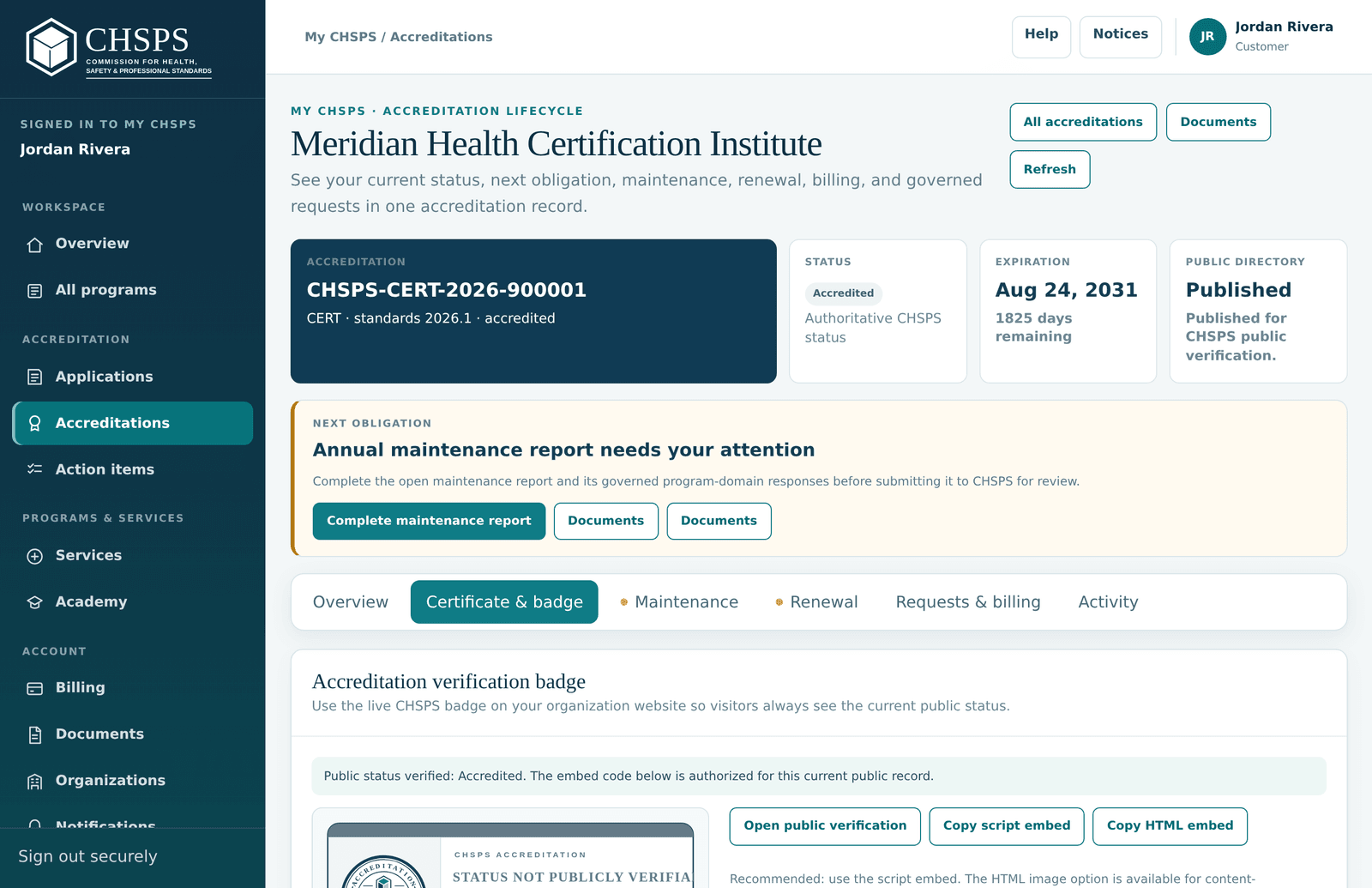Open Overview in the sidebar
This screenshot has width=1372, height=888.
click(x=133, y=244)
